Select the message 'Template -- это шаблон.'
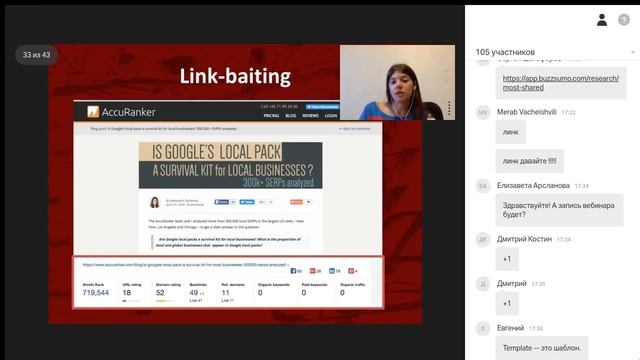This screenshot has height=360, width=640. (x=542, y=348)
